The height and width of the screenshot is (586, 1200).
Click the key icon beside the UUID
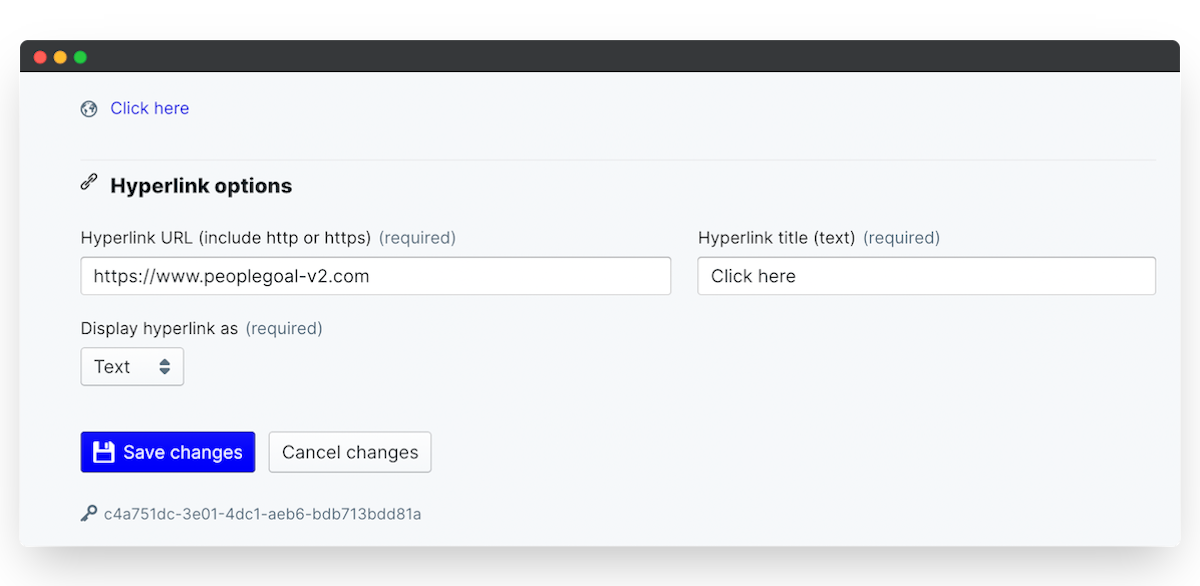[89, 514]
